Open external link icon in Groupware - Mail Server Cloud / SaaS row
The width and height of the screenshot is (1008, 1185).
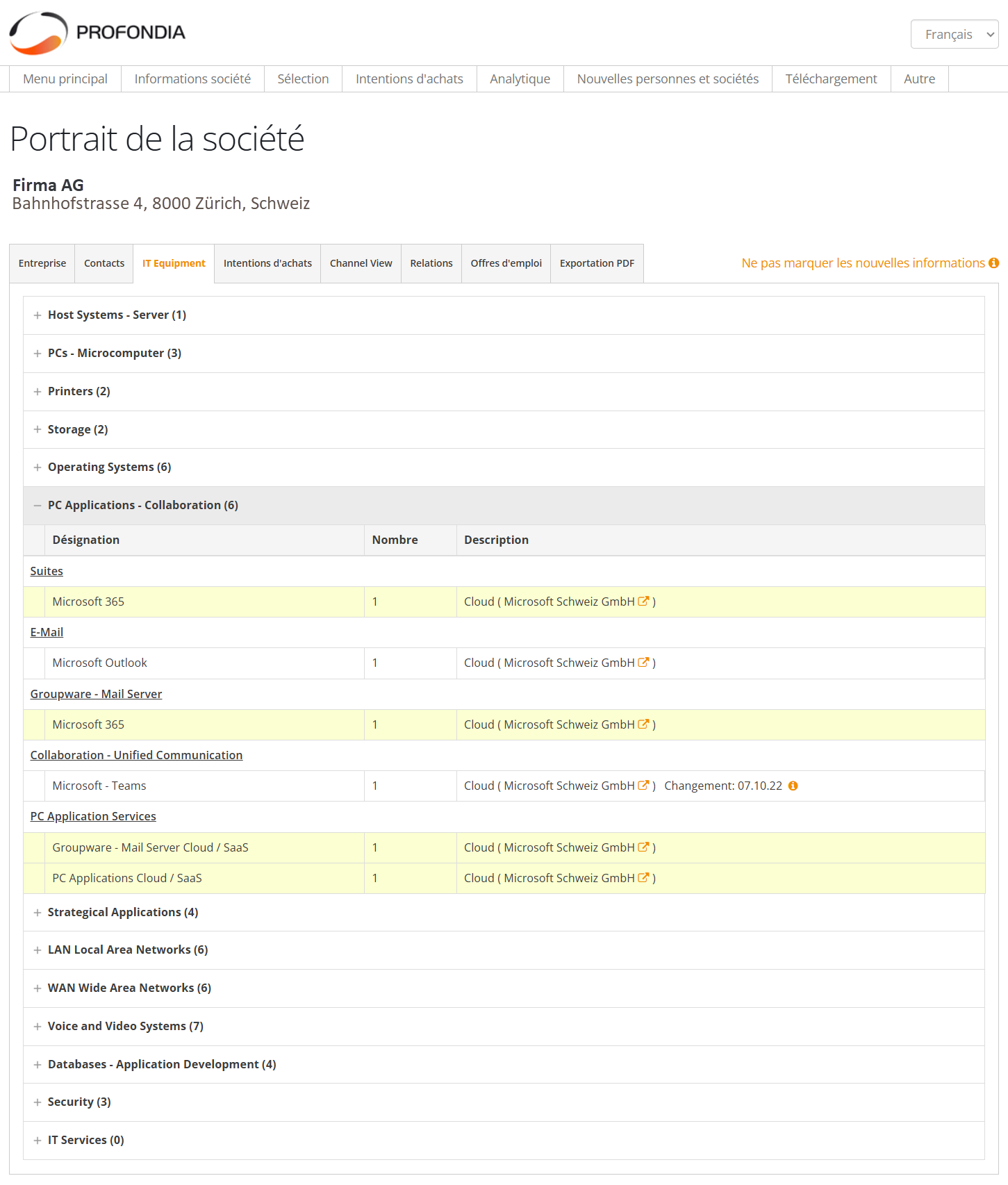click(643, 847)
